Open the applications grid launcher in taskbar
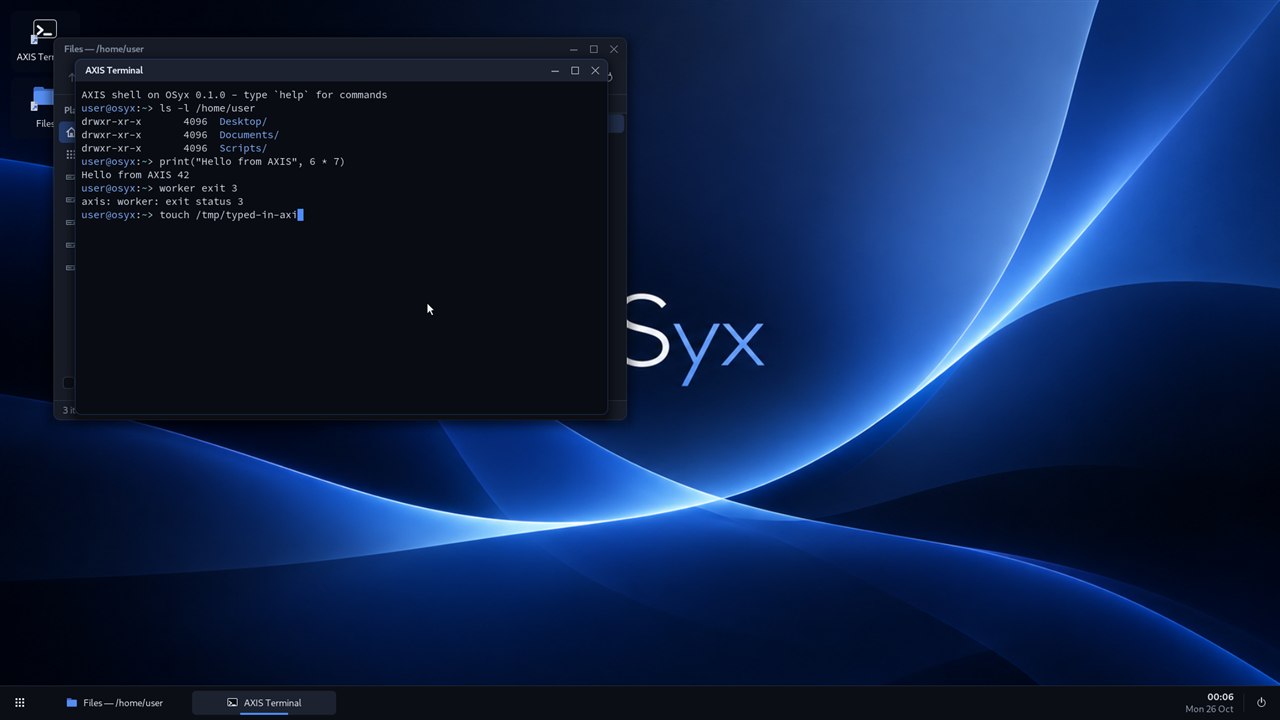Screen dimensions: 1280x720 pos(19,703)
